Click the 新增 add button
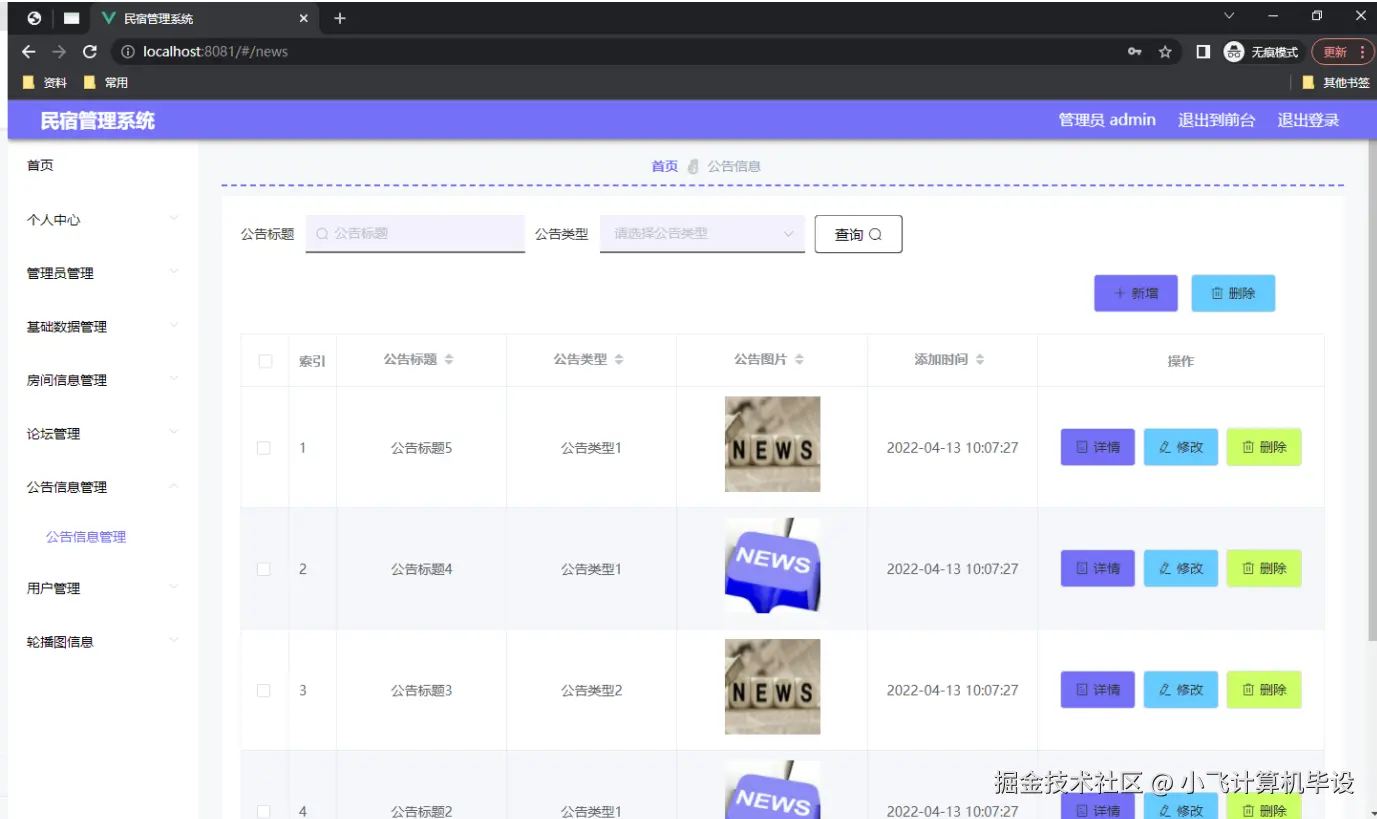Viewport: 1377px width, 819px height. pos(1135,293)
